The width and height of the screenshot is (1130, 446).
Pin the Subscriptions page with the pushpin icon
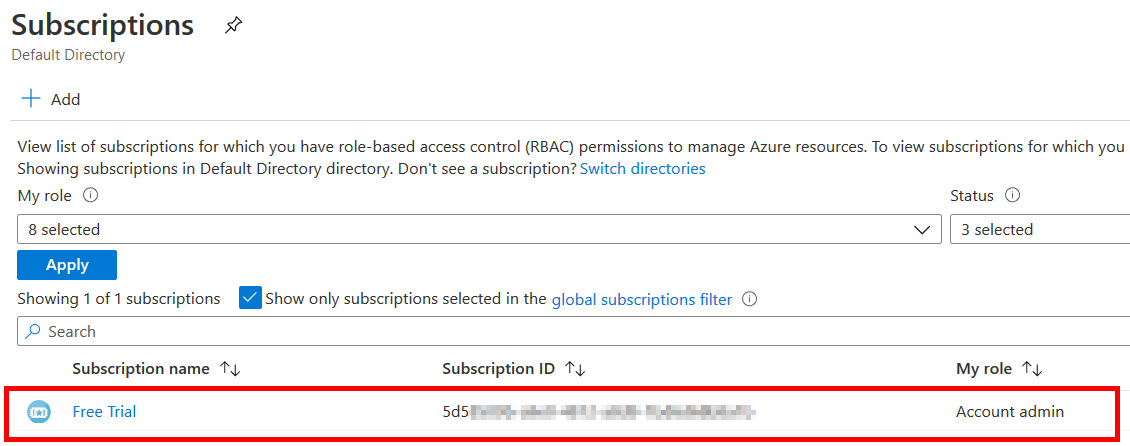[233, 26]
